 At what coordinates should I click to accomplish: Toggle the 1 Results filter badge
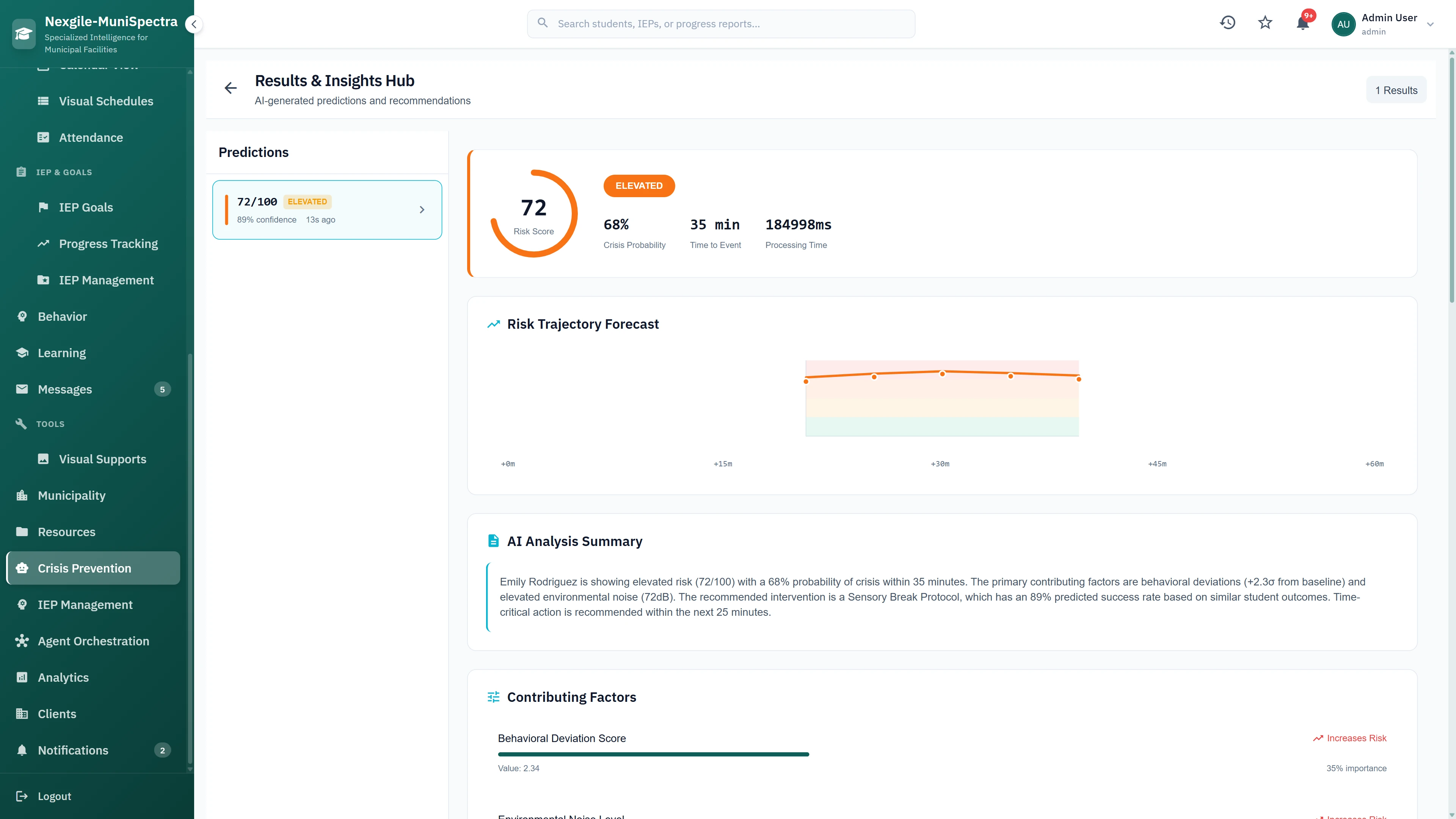(x=1396, y=90)
